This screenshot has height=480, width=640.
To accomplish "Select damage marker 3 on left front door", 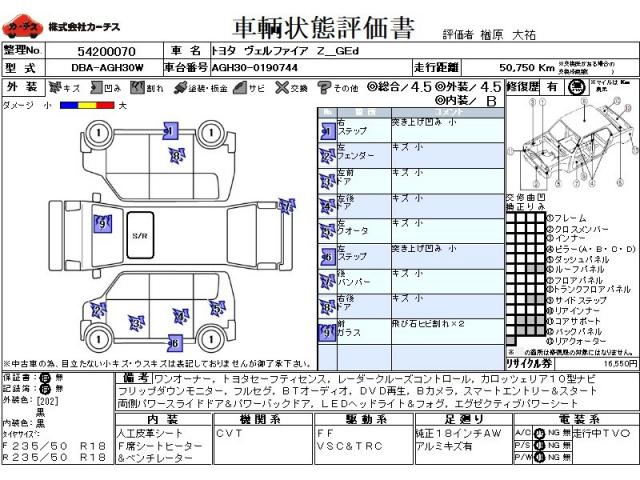I will point(136,323).
